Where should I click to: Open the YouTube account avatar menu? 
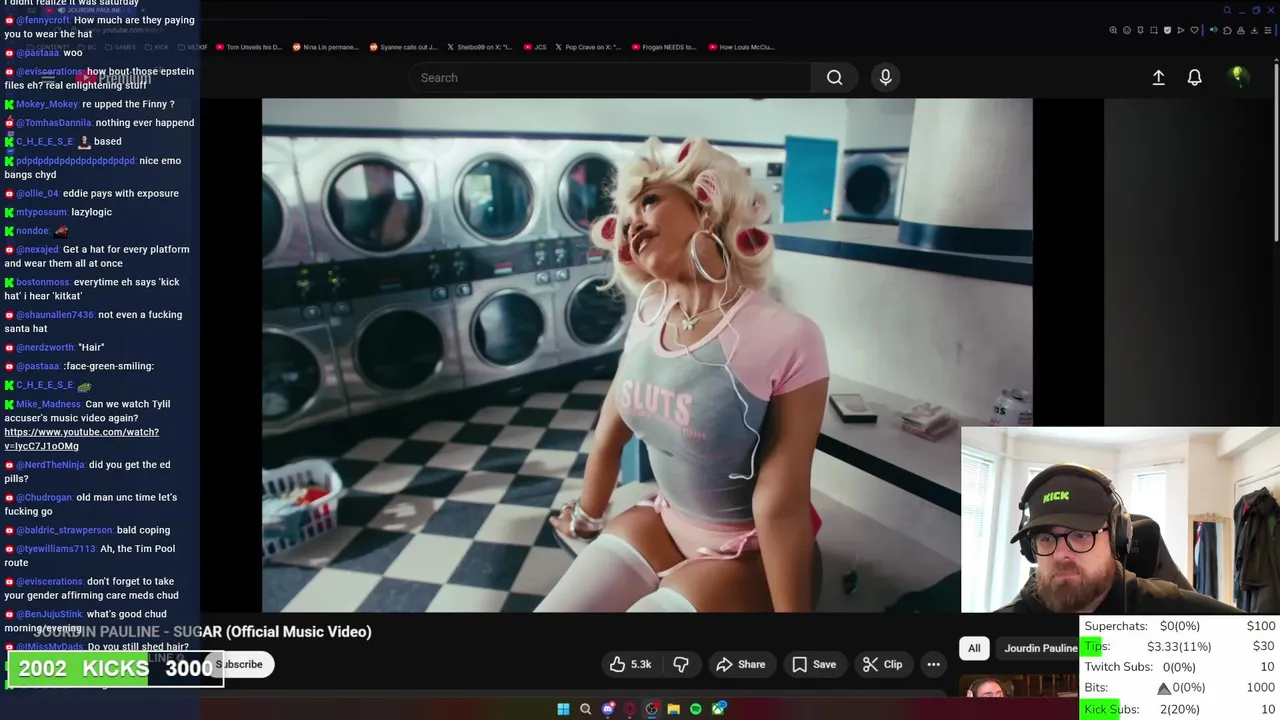coord(1238,76)
